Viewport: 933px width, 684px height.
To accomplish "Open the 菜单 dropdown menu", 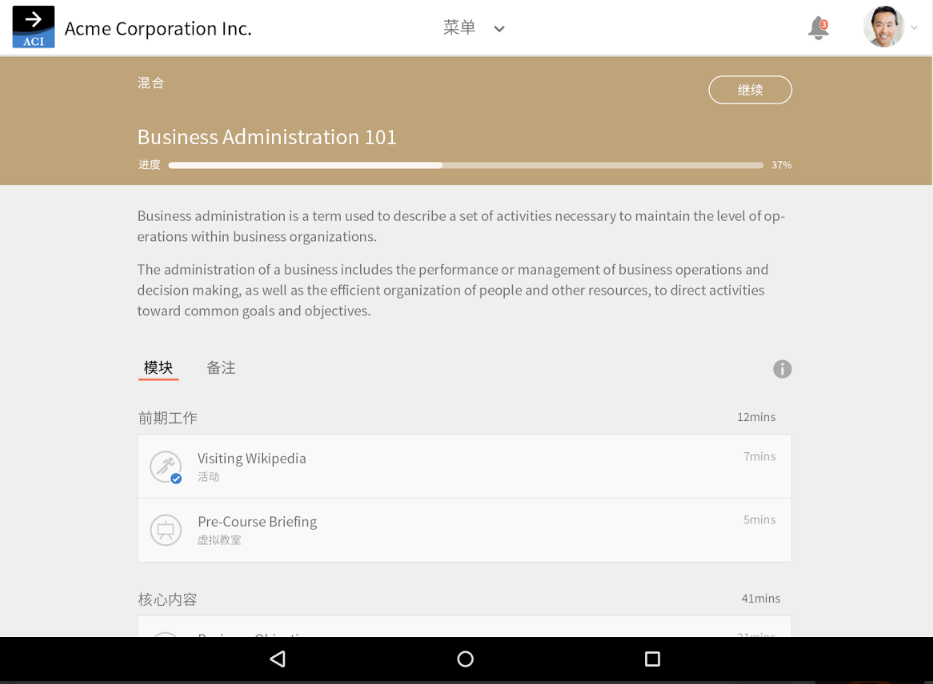I will click(475, 28).
